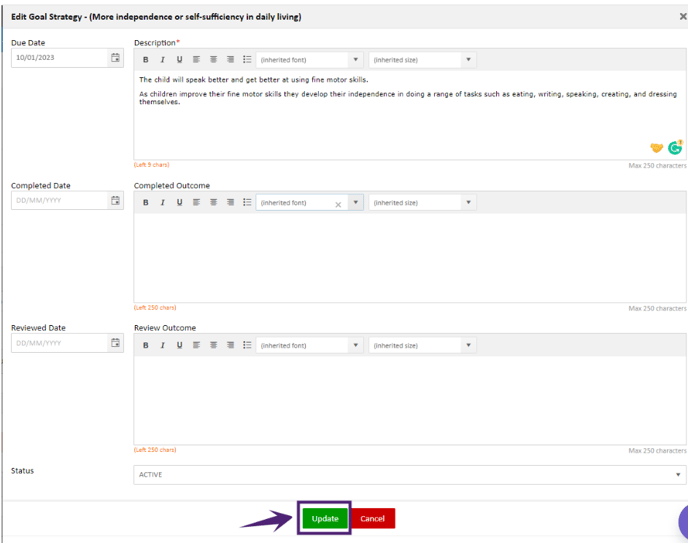Align left in Review Outcome toolbar

[196, 346]
